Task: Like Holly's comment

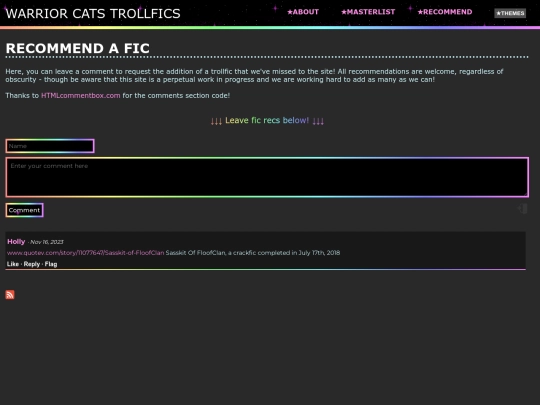Action: [13, 264]
